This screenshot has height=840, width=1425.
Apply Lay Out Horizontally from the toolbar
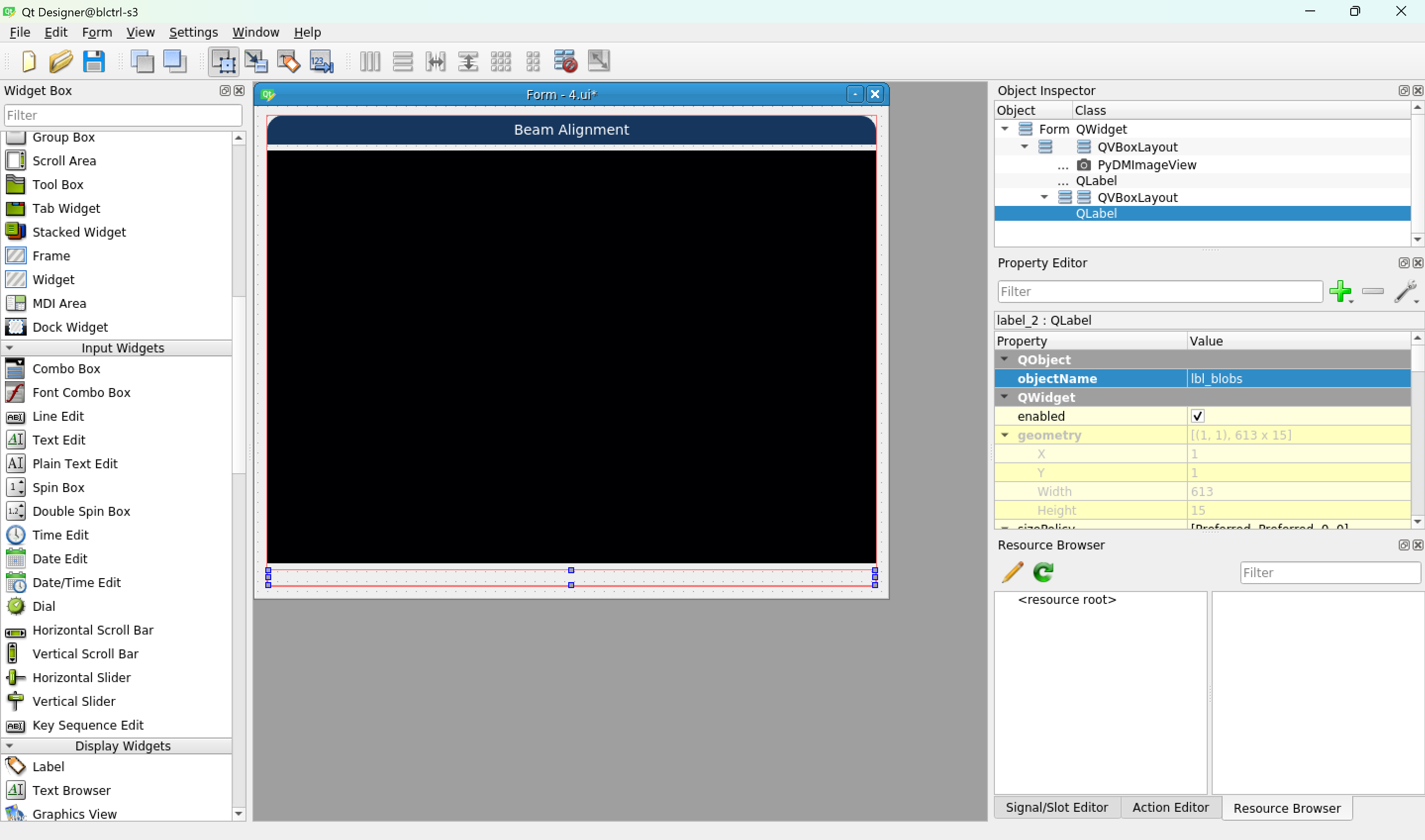pos(370,61)
